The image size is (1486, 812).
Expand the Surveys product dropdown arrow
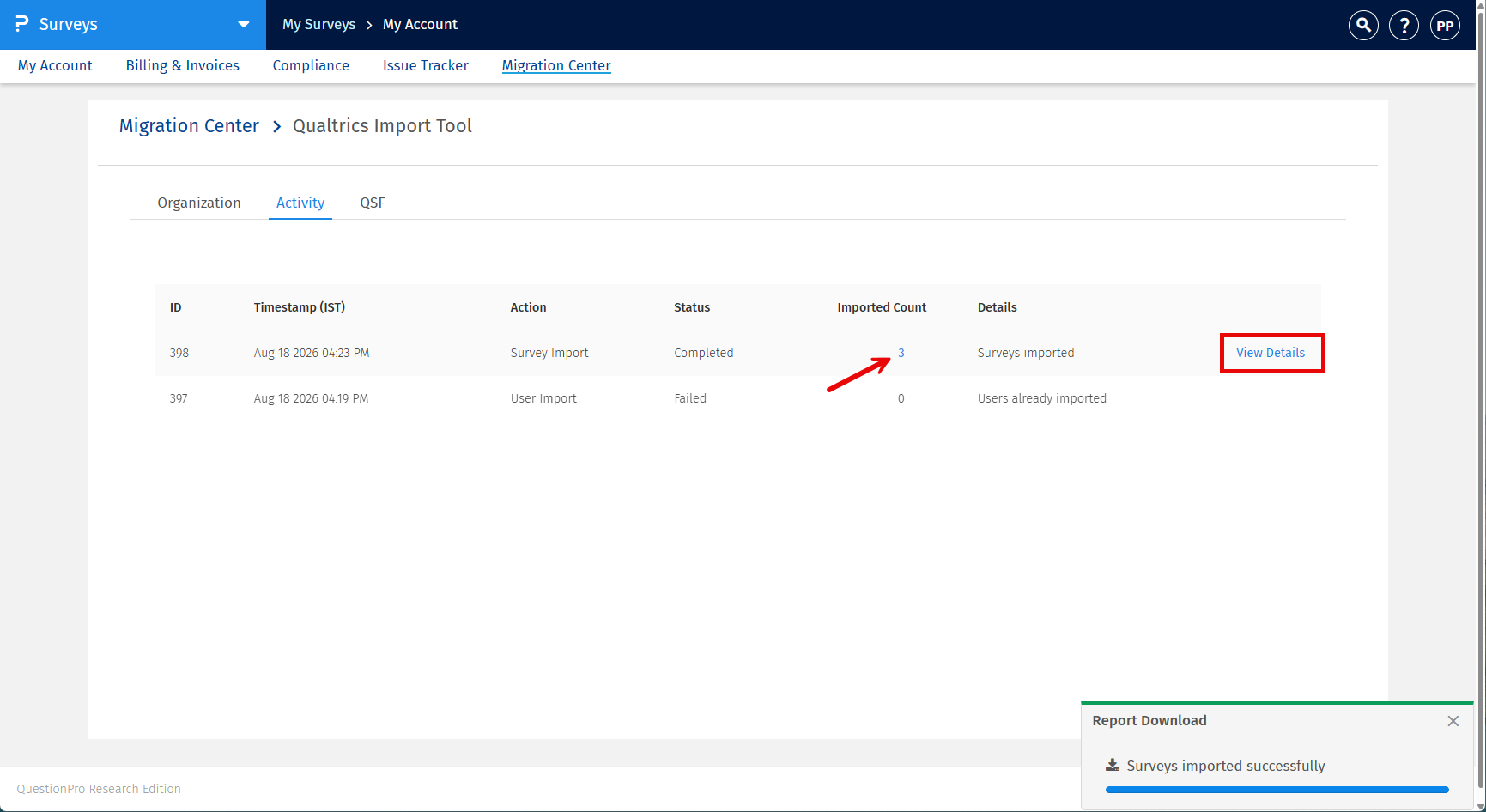(244, 25)
